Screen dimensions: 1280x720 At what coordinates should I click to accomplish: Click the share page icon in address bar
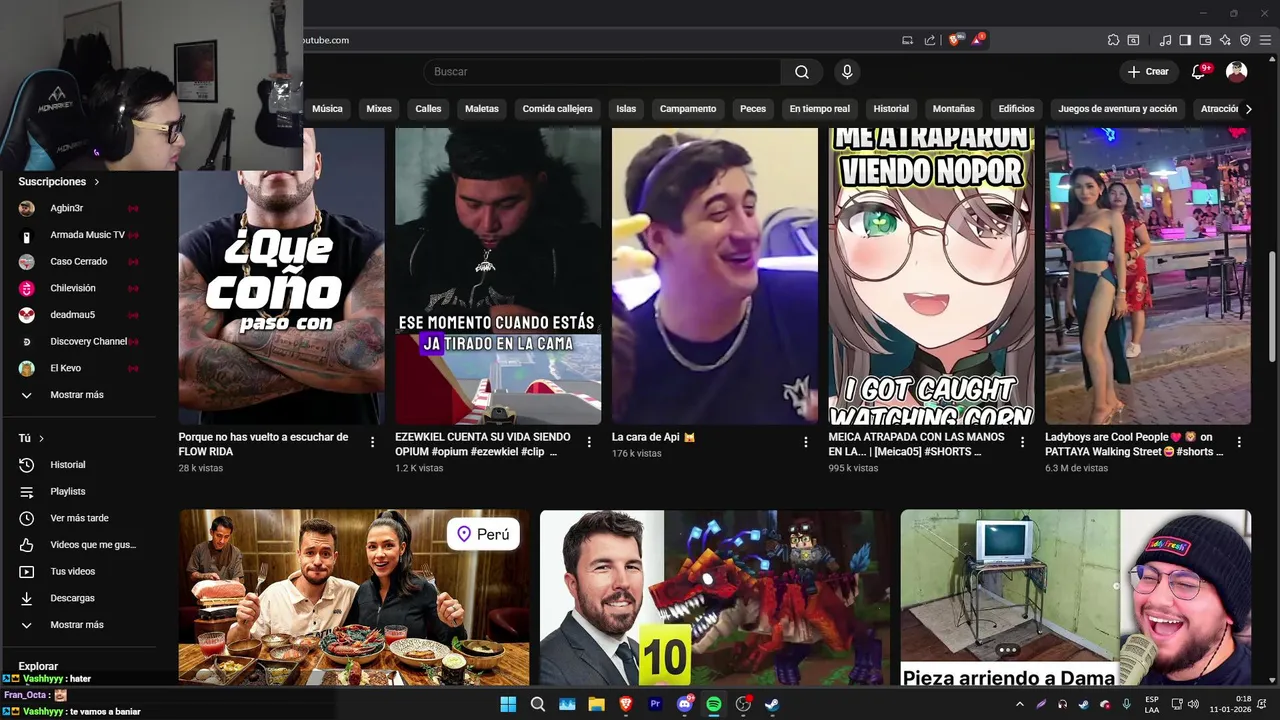tap(930, 40)
